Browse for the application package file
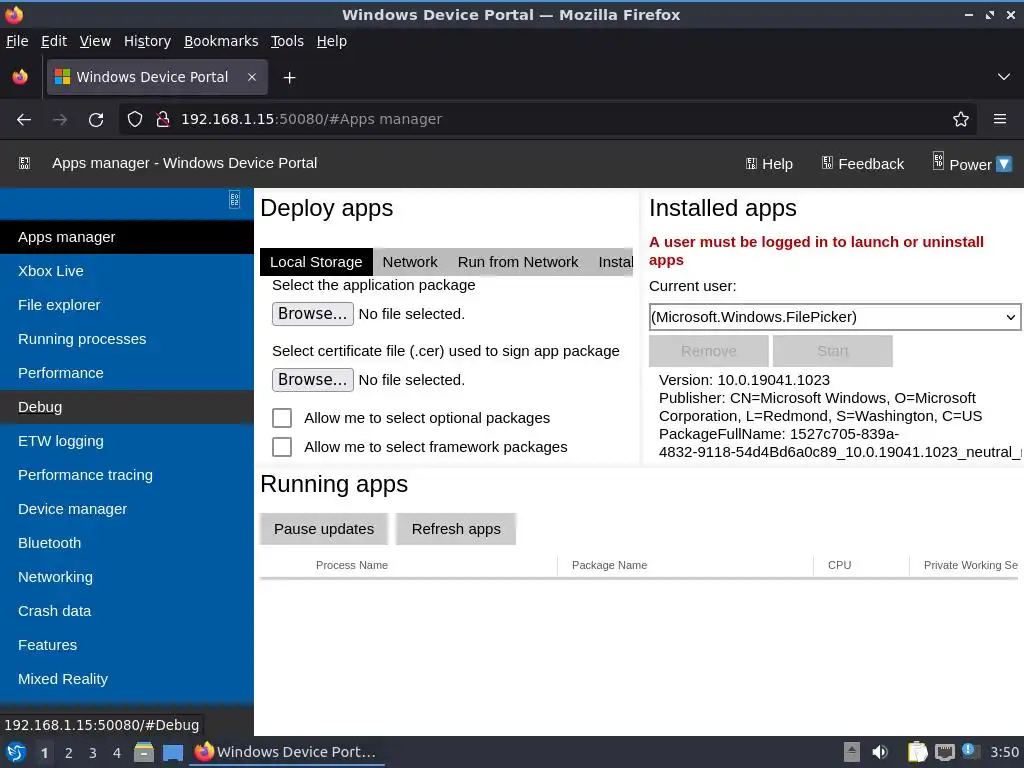The height and width of the screenshot is (768, 1024). tap(313, 314)
